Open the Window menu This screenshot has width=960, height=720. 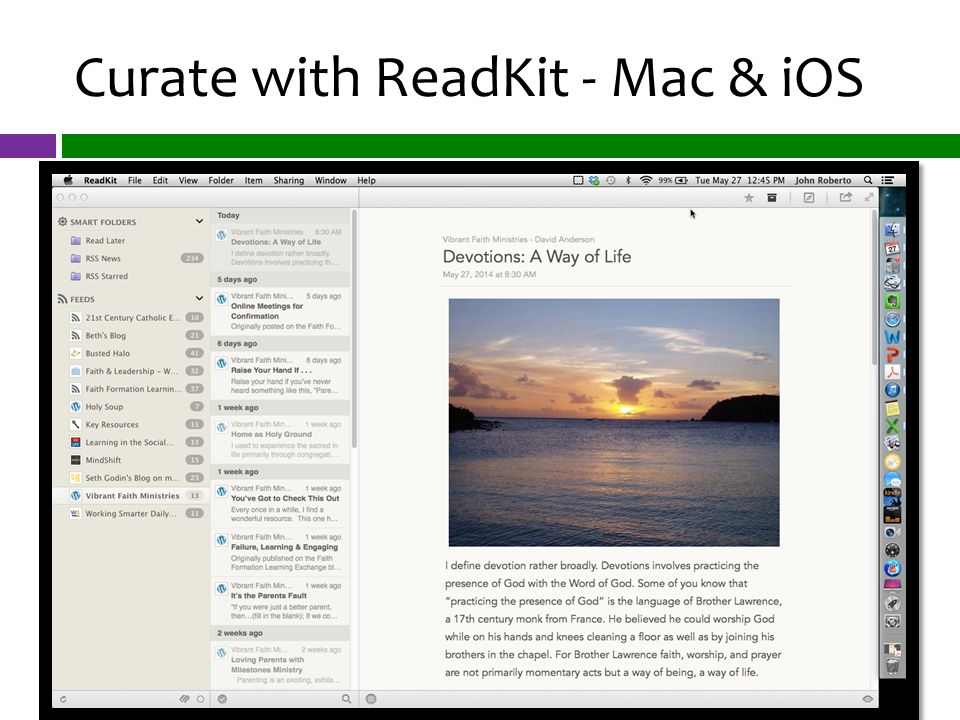coord(331,180)
